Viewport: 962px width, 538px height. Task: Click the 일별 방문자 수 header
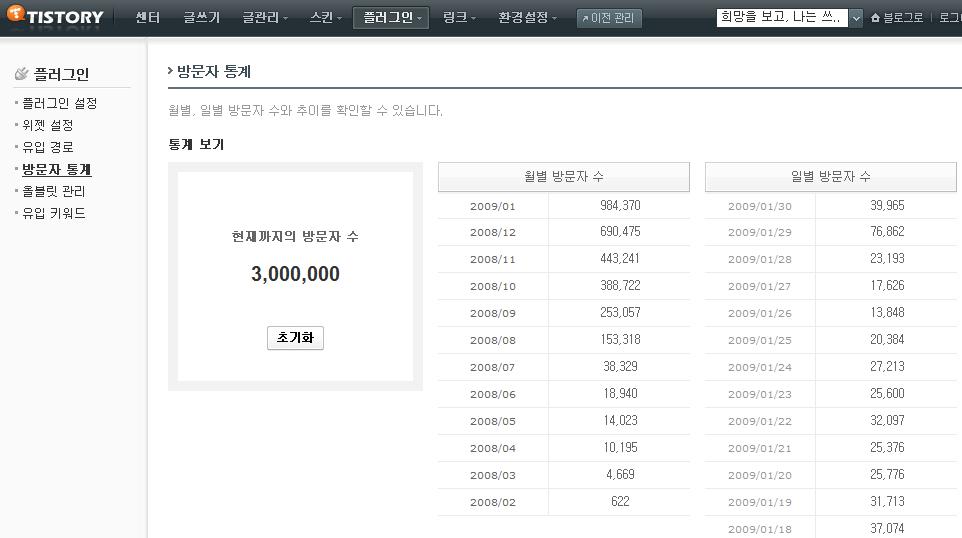(831, 177)
